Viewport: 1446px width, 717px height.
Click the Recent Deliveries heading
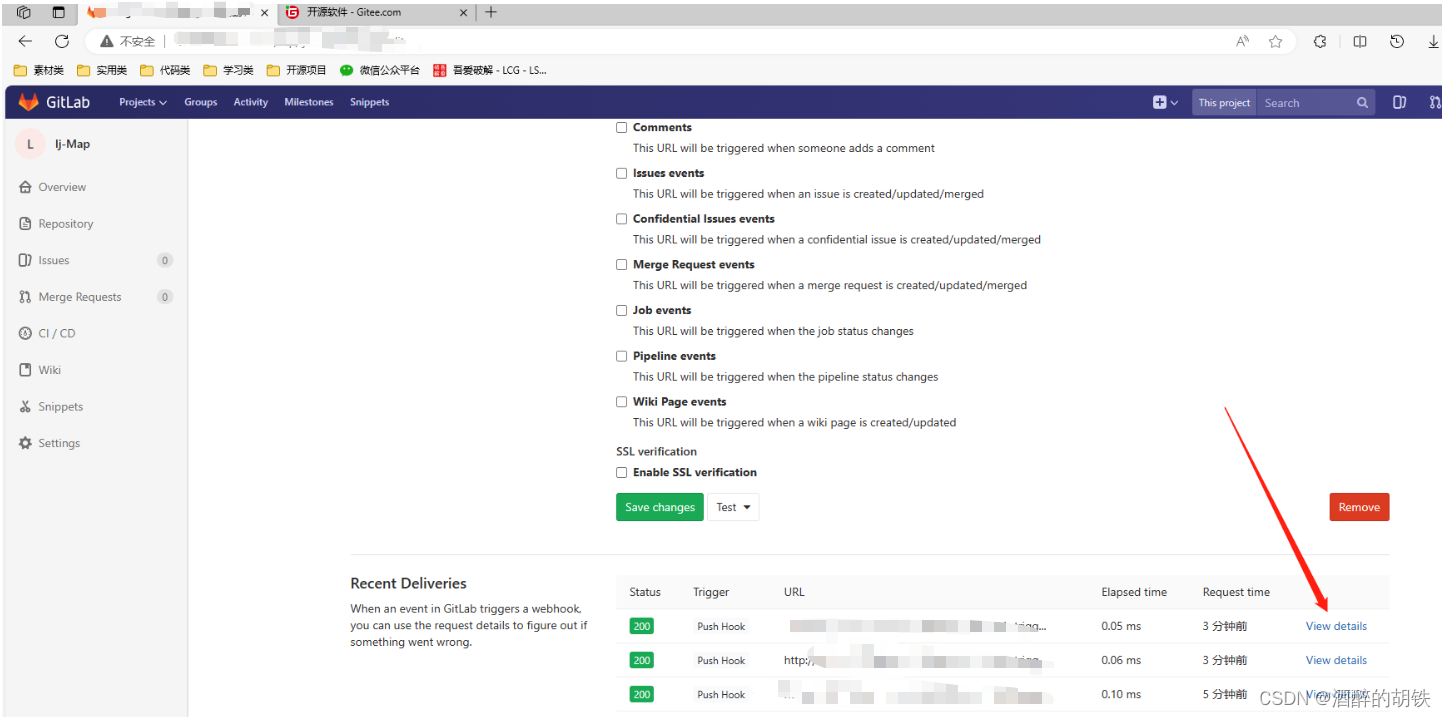coord(408,583)
